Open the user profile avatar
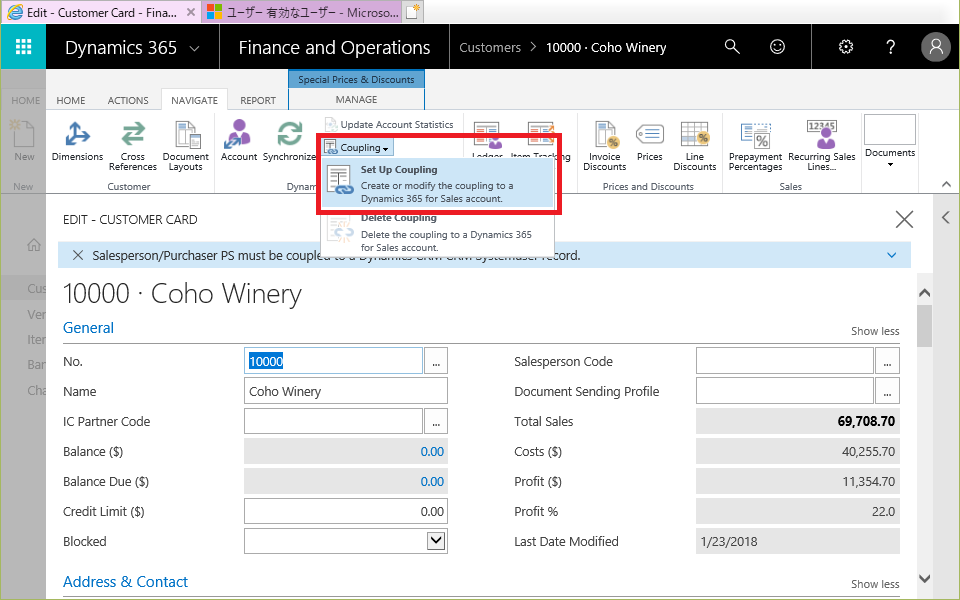960x600 pixels. click(x=936, y=47)
